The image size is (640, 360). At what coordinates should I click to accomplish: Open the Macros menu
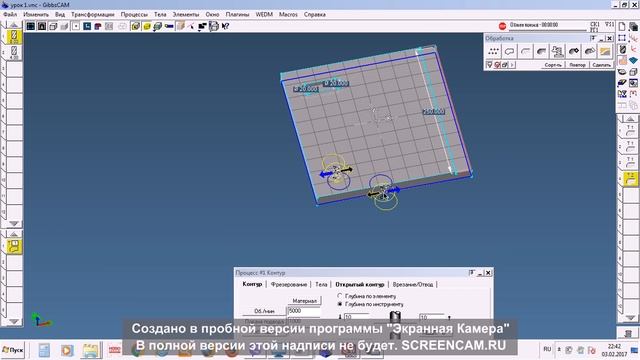pyautogui.click(x=288, y=14)
